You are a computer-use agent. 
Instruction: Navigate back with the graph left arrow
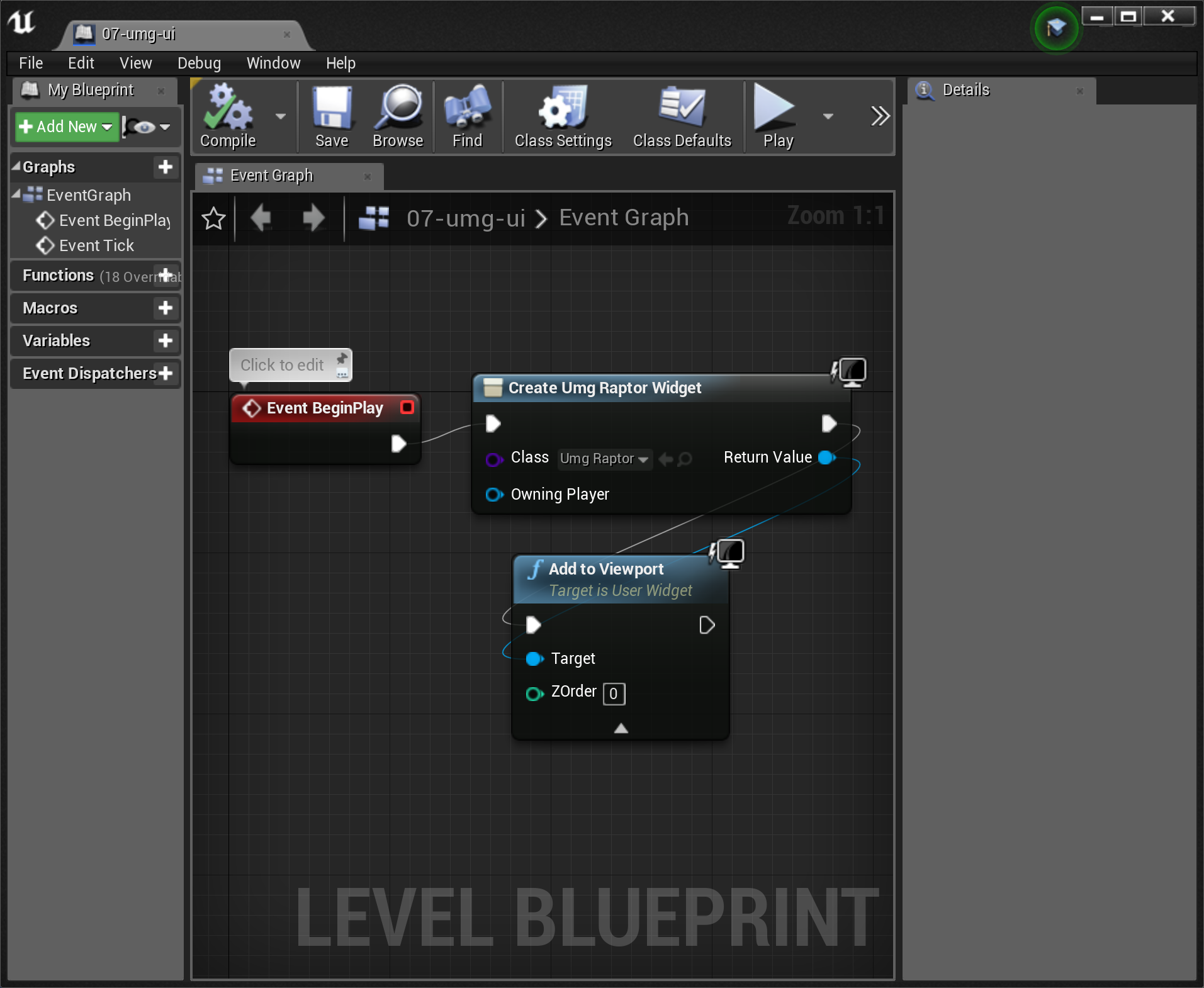coord(261,218)
